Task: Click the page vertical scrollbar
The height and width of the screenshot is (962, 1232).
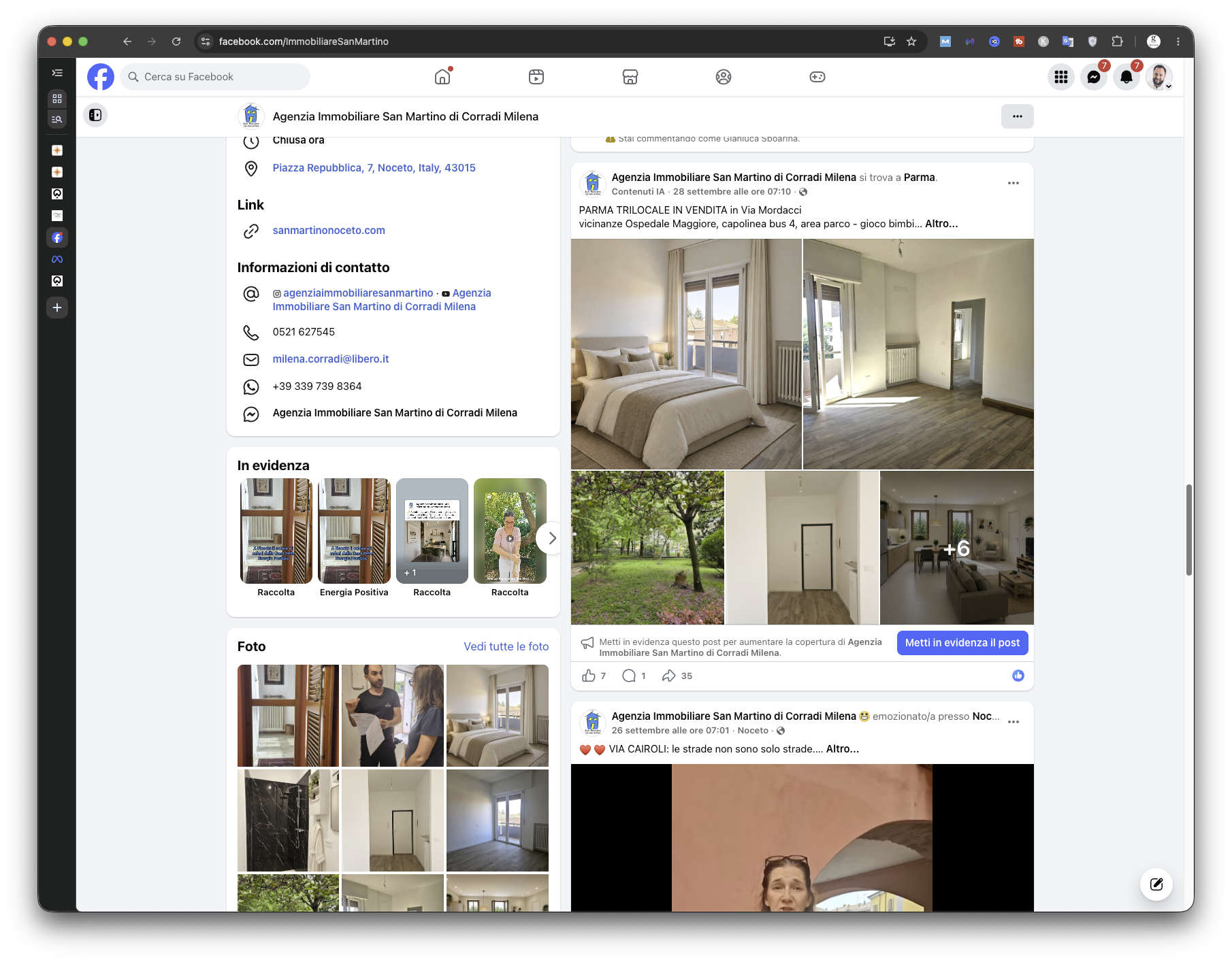Action: [x=1189, y=531]
